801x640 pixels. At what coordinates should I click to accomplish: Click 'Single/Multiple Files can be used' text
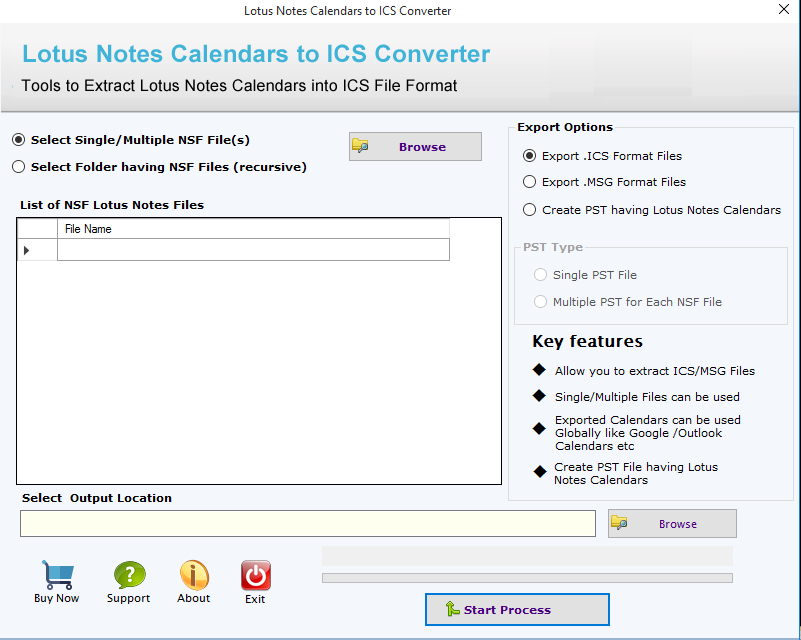point(647,397)
